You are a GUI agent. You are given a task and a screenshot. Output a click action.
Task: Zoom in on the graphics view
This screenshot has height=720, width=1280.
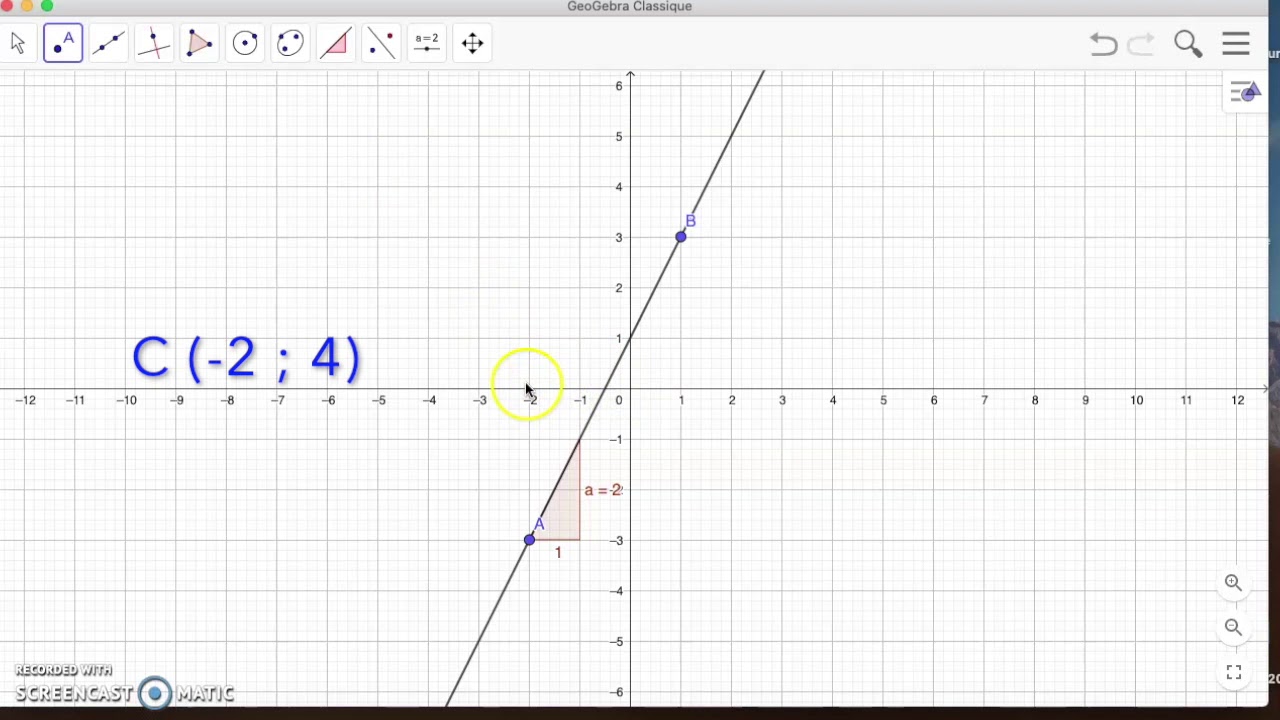click(1233, 583)
